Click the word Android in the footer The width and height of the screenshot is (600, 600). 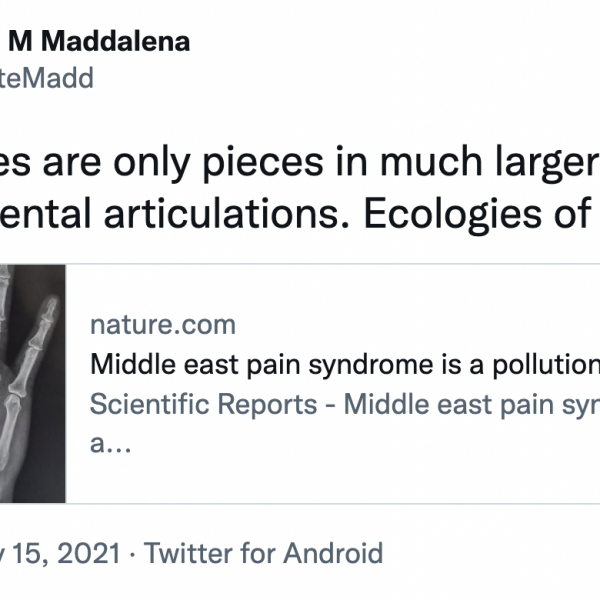coord(333,552)
